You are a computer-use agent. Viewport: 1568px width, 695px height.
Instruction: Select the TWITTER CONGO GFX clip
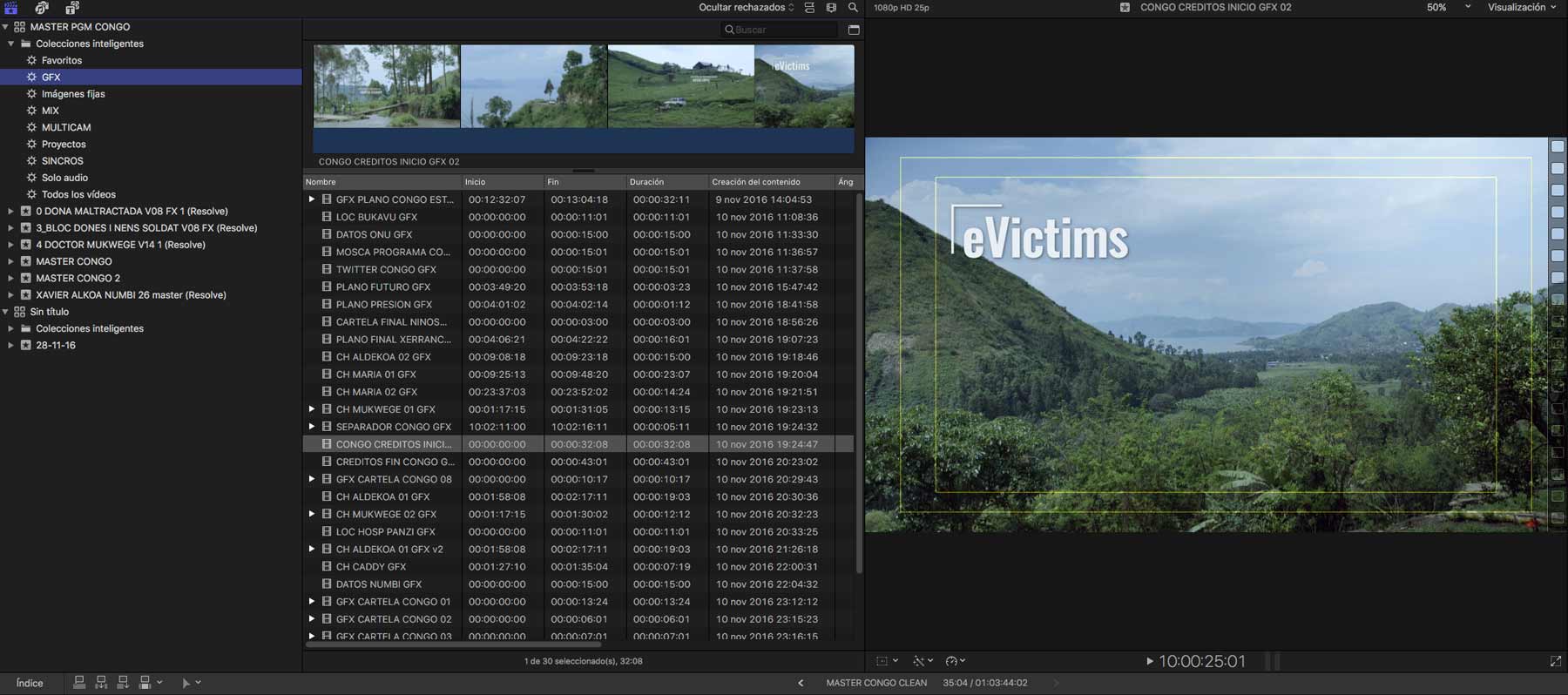pyautogui.click(x=578, y=270)
